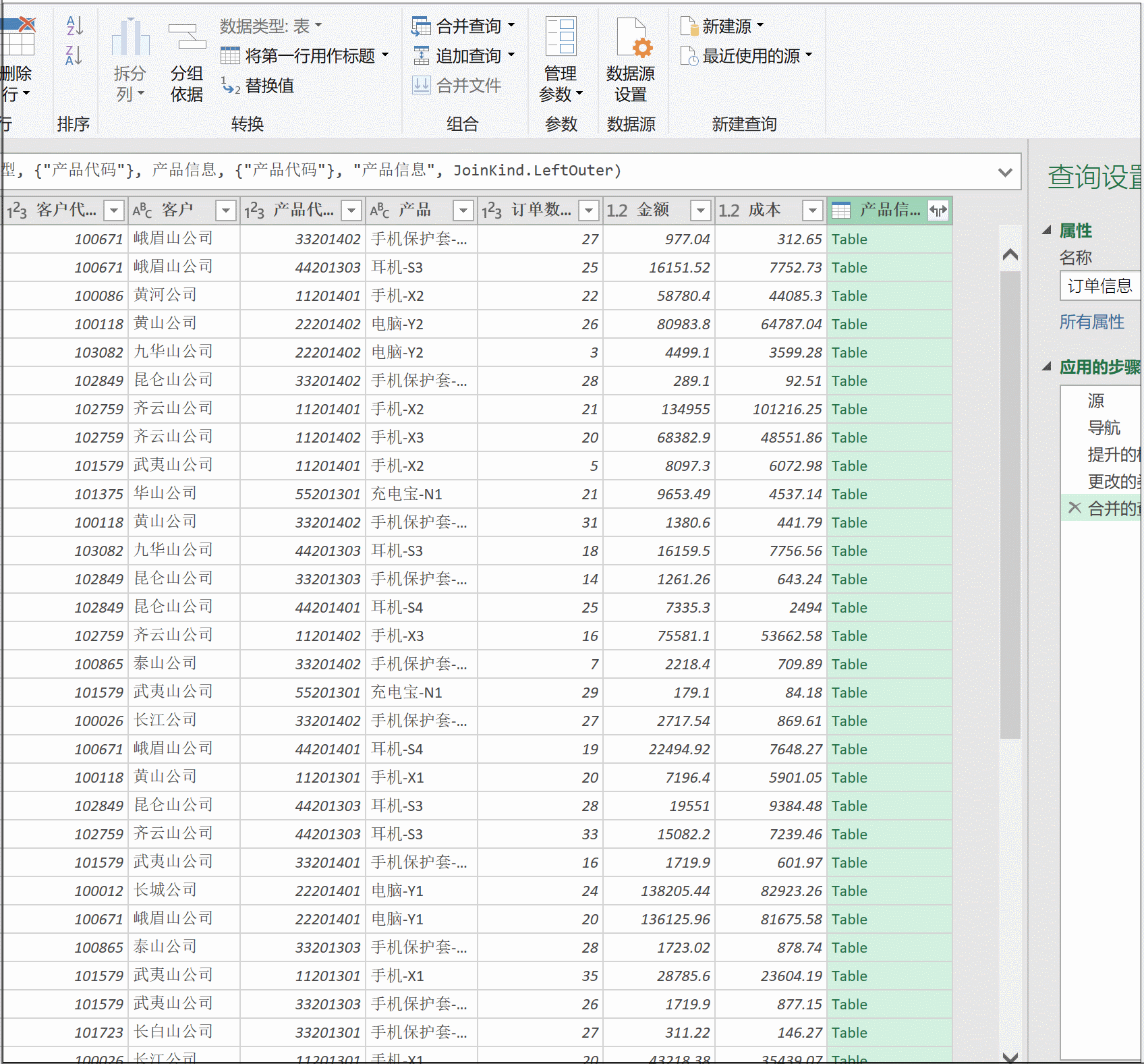Screen dimensions: 1144x1064
Task: Click the 产品信息 column table type icon
Action: click(x=841, y=211)
